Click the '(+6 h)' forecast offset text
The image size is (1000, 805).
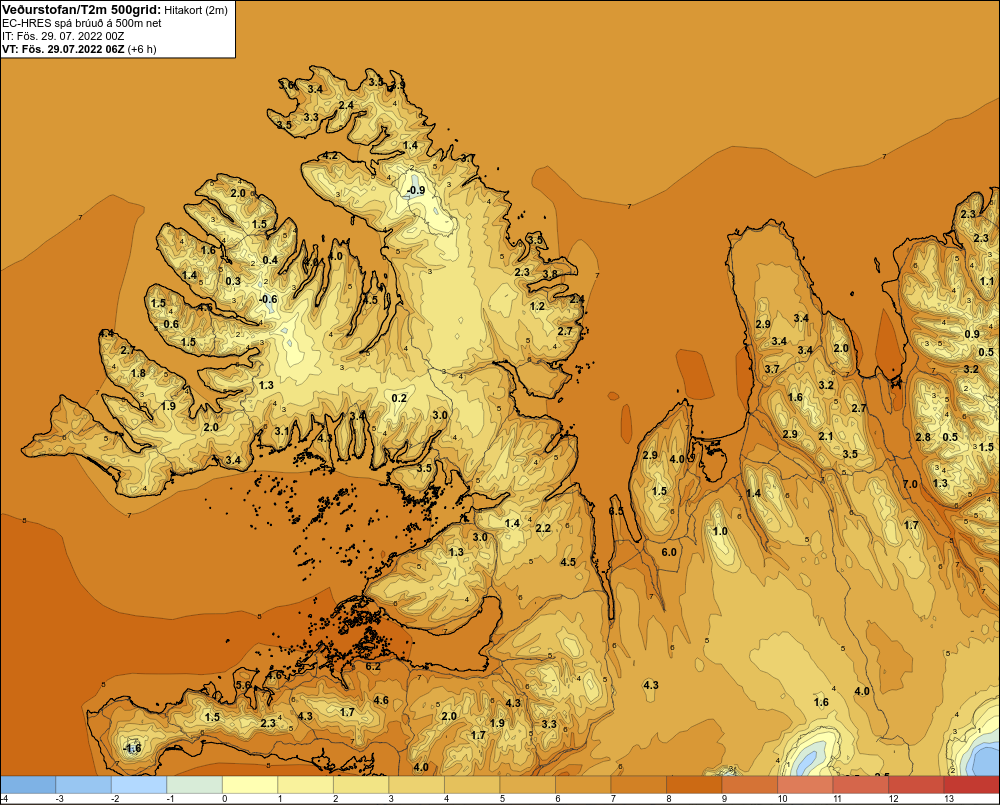pos(142,49)
